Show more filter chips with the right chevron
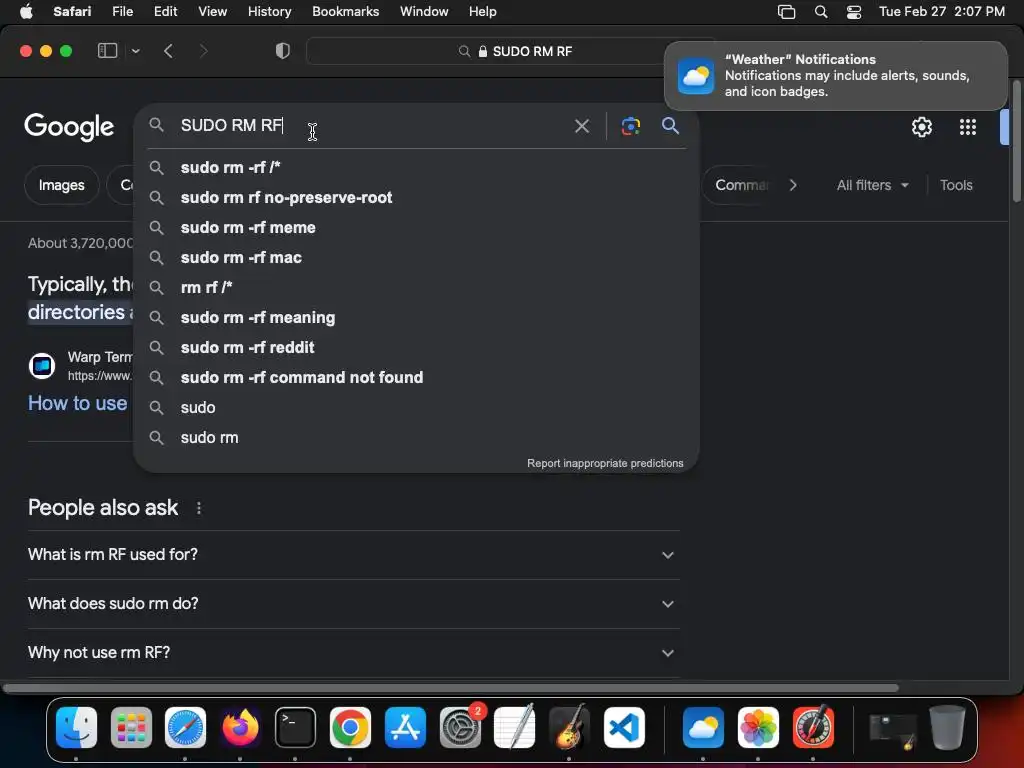 pyautogui.click(x=793, y=185)
